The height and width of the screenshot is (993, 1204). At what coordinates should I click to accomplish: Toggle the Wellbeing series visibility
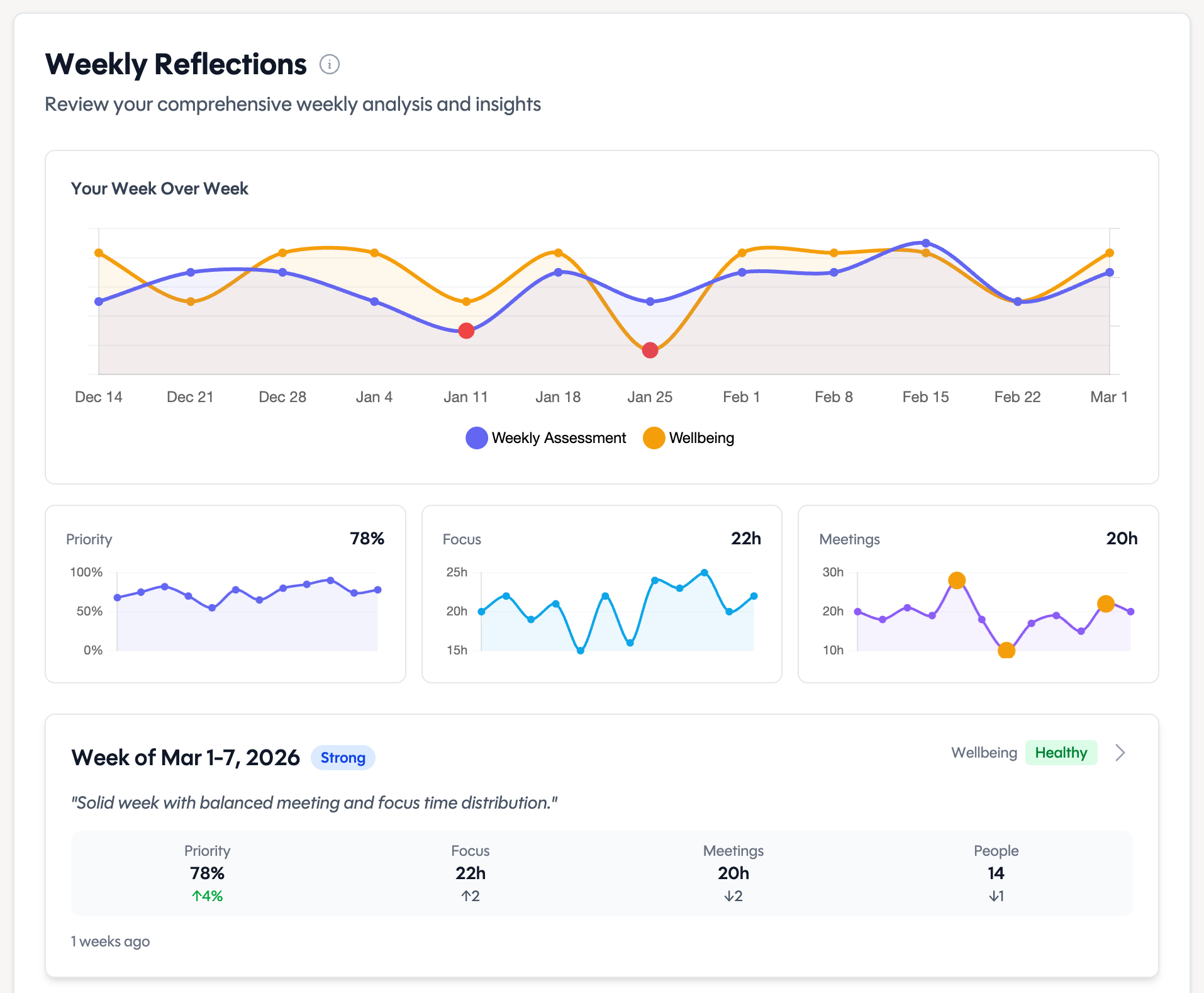pos(689,437)
